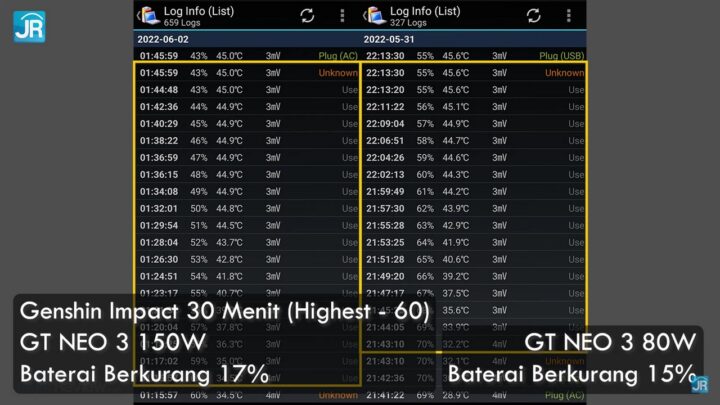Viewport: 720px width, 405px height.
Task: Tap the 21:55:28 log row at 63%
Action: tap(473, 226)
